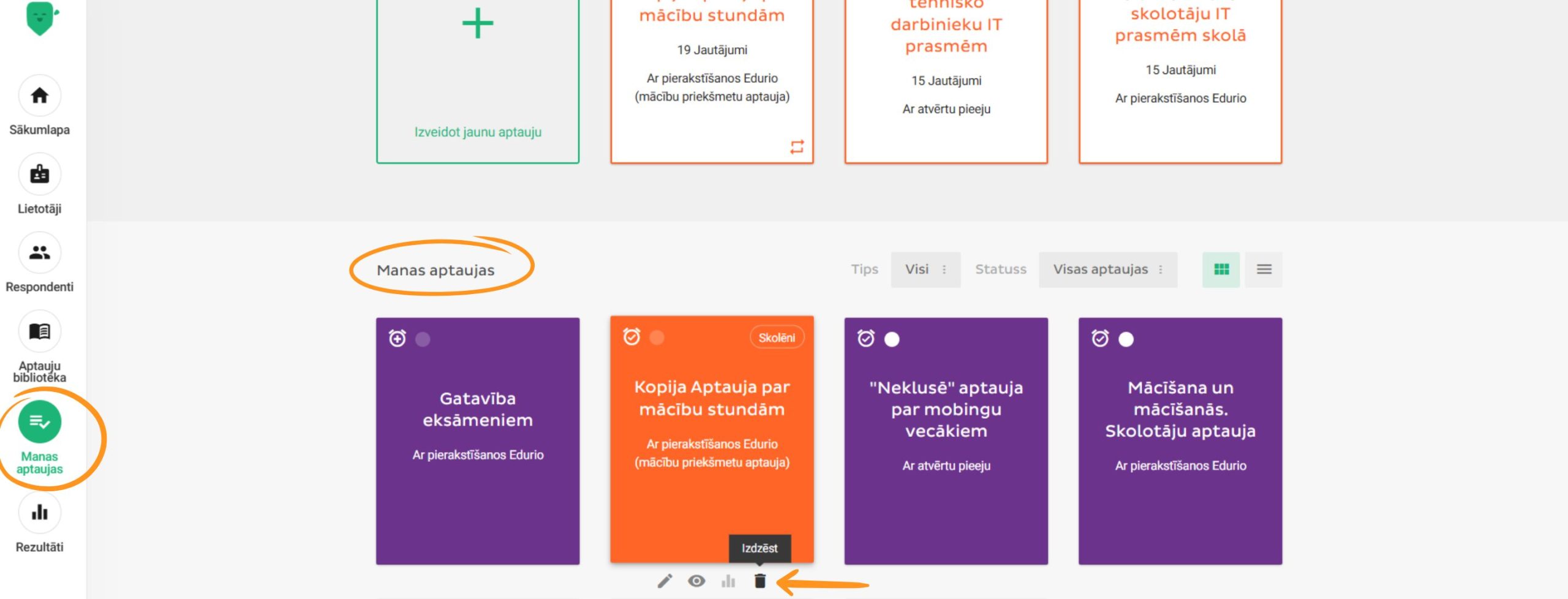Screen dimensions: 1568x599
Task: Switch to grid view
Action: point(1221,269)
